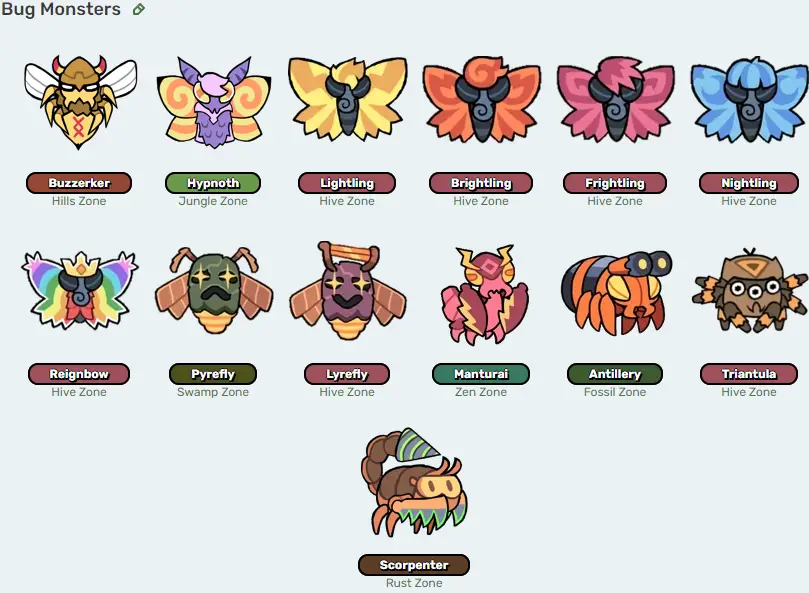Open the Frightling name badge
809x593 pixels.
tap(615, 183)
